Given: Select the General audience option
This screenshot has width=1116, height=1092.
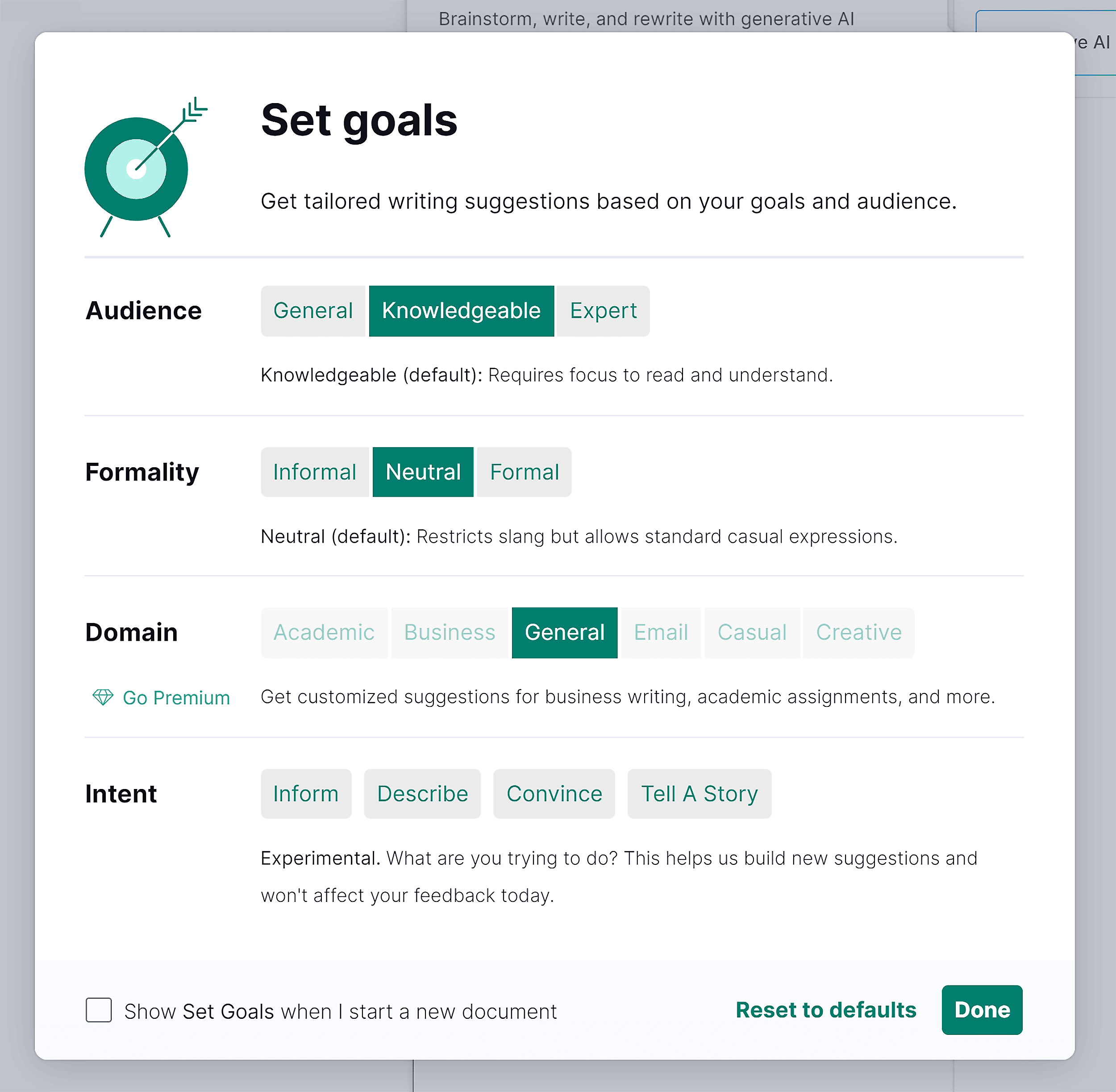Looking at the screenshot, I should click(x=313, y=310).
